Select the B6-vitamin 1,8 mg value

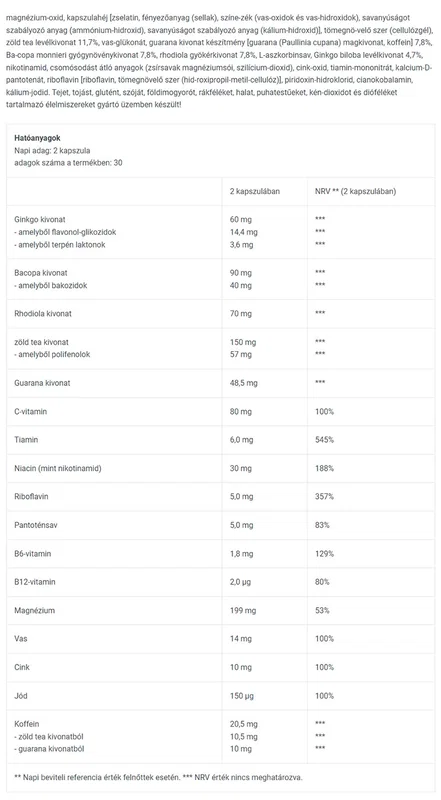(241, 554)
